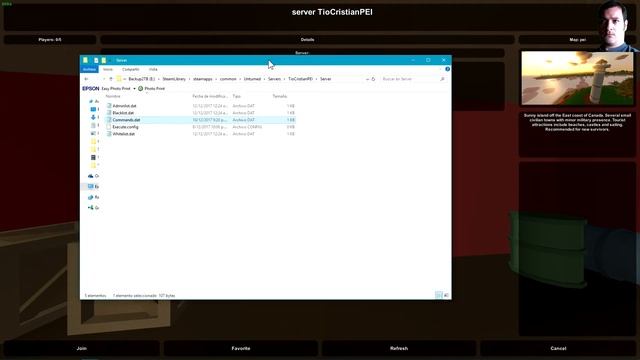Minimize the Server Explorer window
The image size is (640, 360).
(413, 60)
